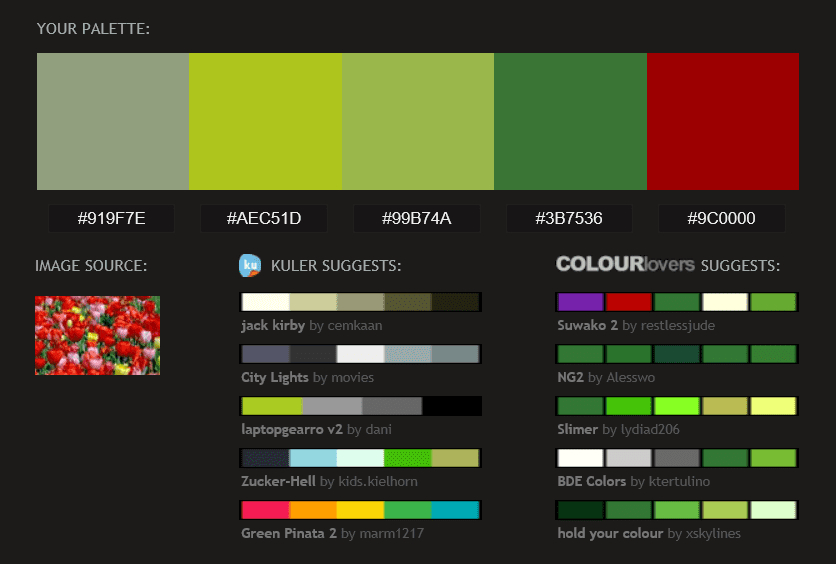Screen dimensions: 836x564
Task: Click the #AEC51D hex code field
Action: point(264,219)
